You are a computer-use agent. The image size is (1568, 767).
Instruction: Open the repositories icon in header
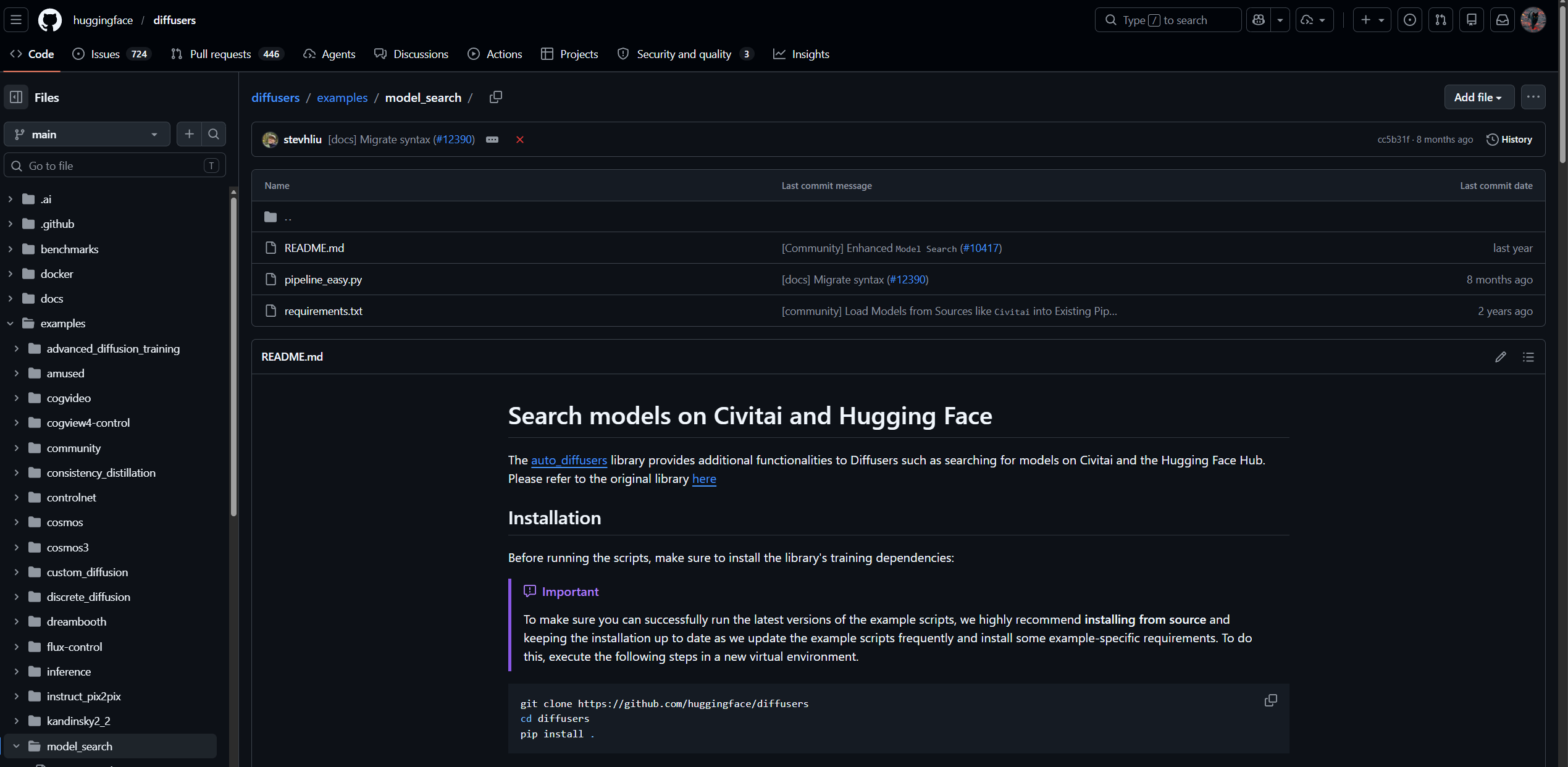[1472, 20]
